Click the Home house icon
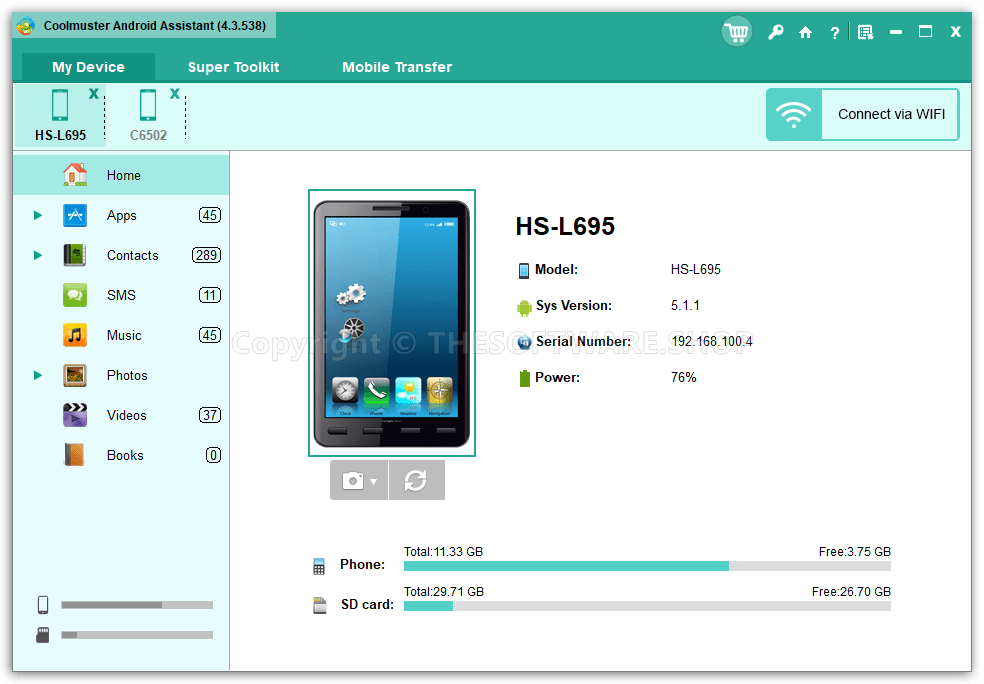The image size is (984, 684). pos(75,174)
